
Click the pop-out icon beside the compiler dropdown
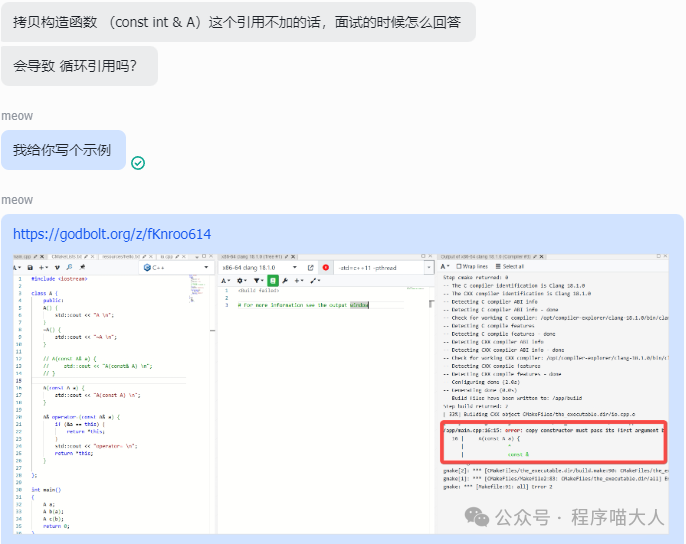[x=311, y=267]
